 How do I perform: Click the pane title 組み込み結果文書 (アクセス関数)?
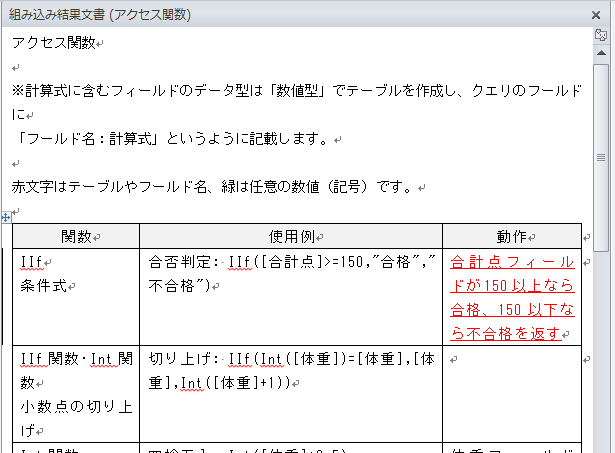100,15
